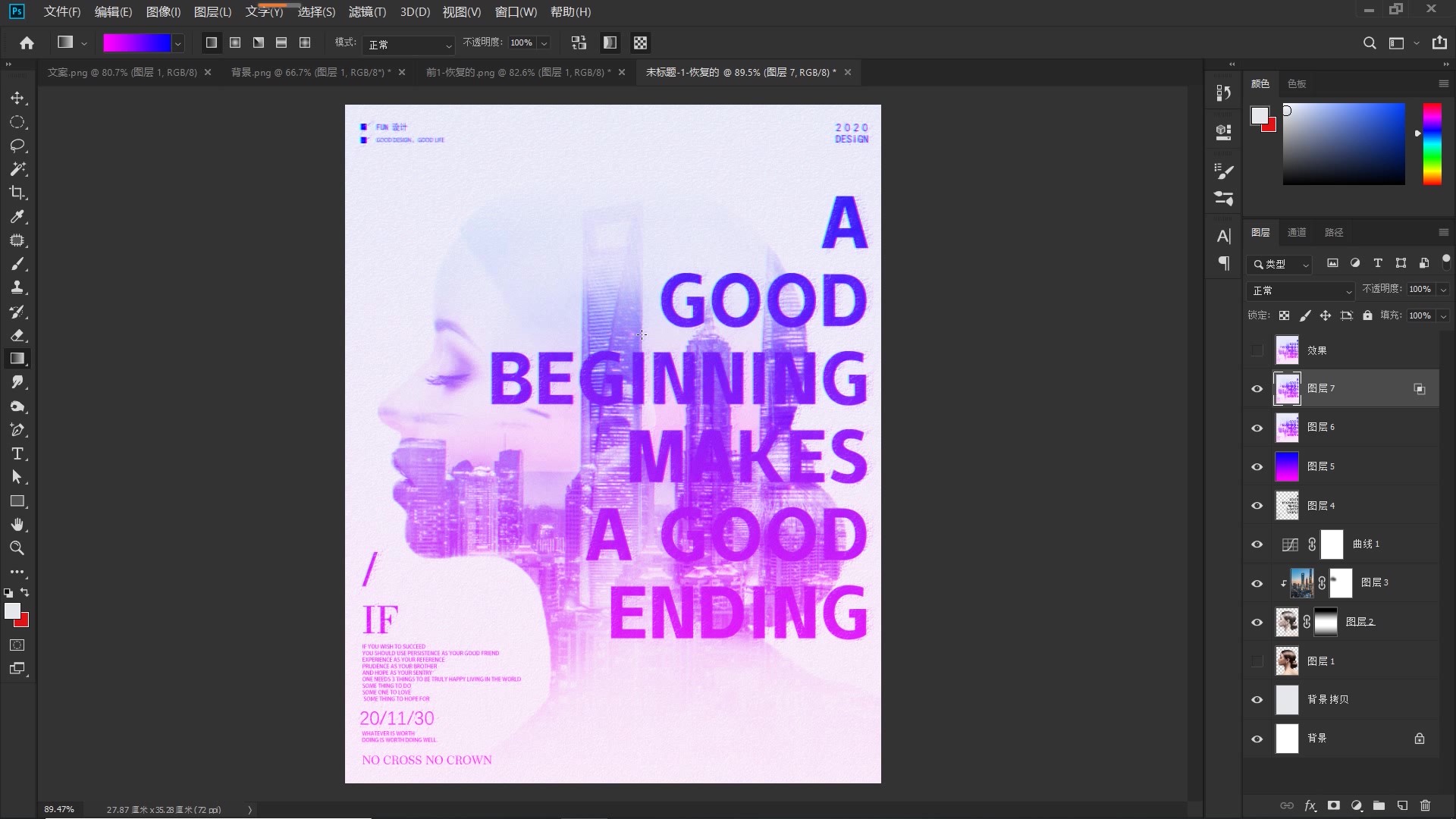Select the Lasso tool
1456x819 pixels.
pos(17,146)
